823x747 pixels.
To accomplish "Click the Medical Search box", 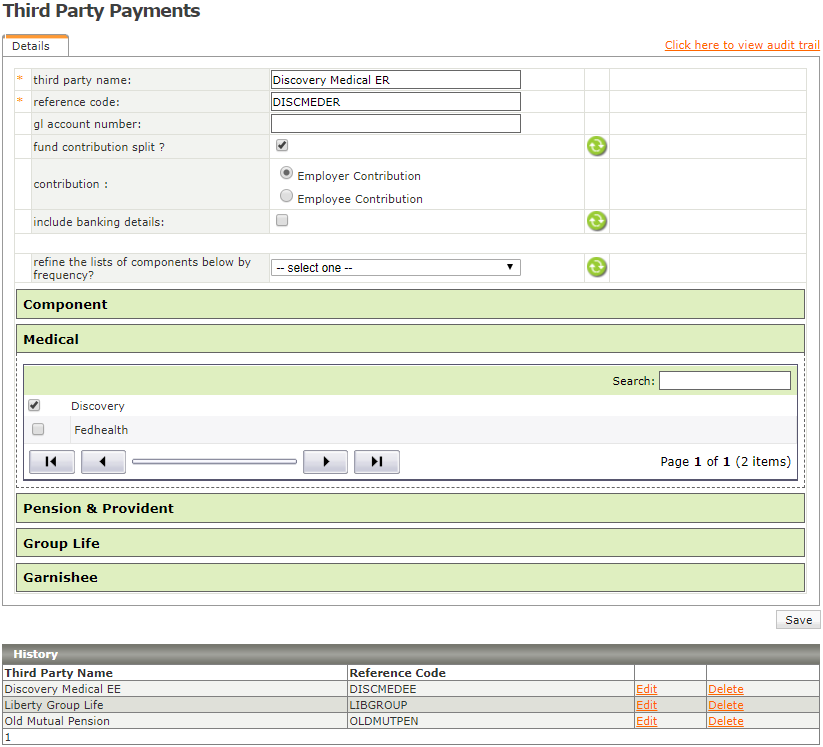I will tap(725, 381).
